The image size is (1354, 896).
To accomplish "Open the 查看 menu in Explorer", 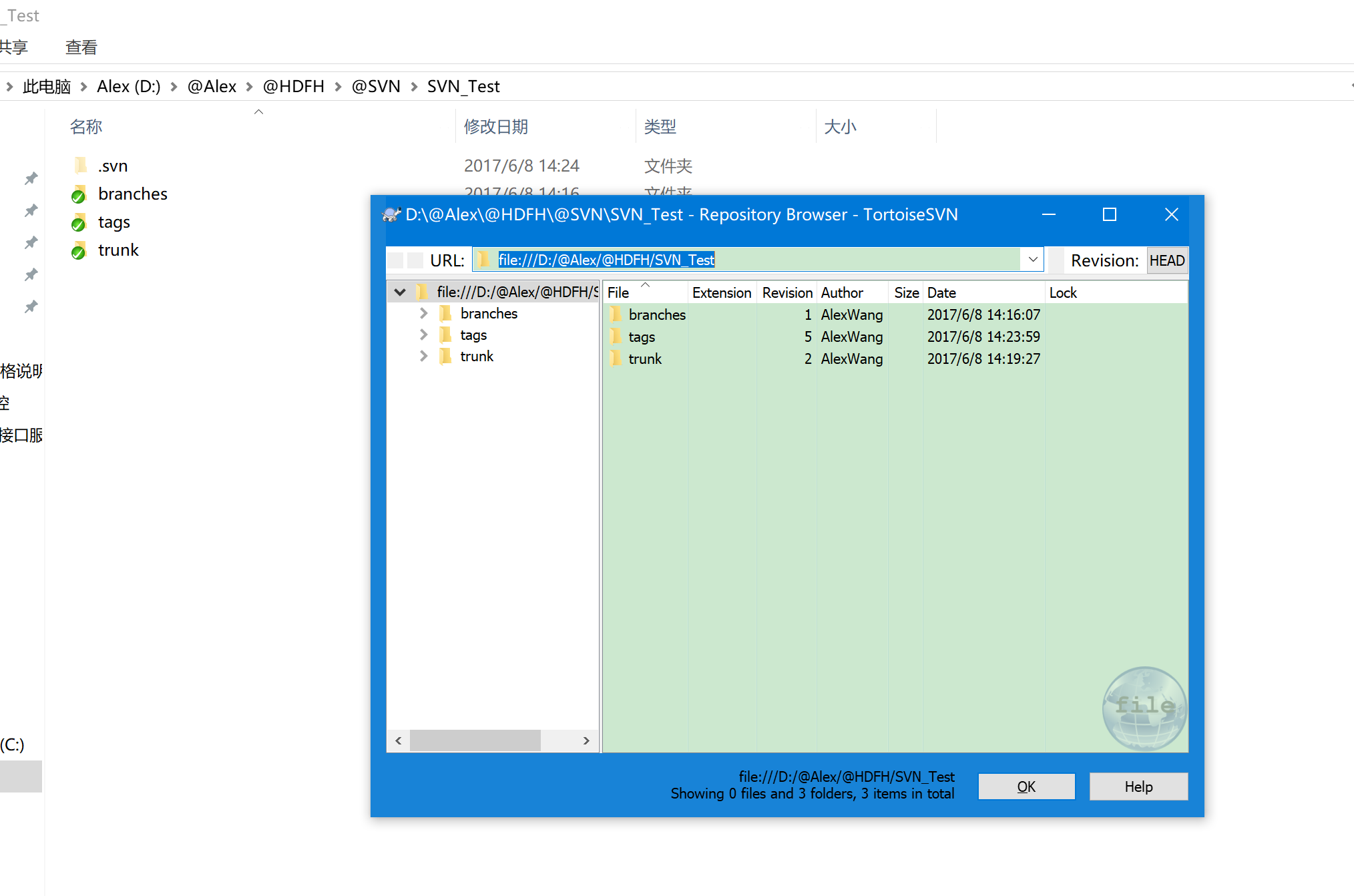I will click(80, 47).
